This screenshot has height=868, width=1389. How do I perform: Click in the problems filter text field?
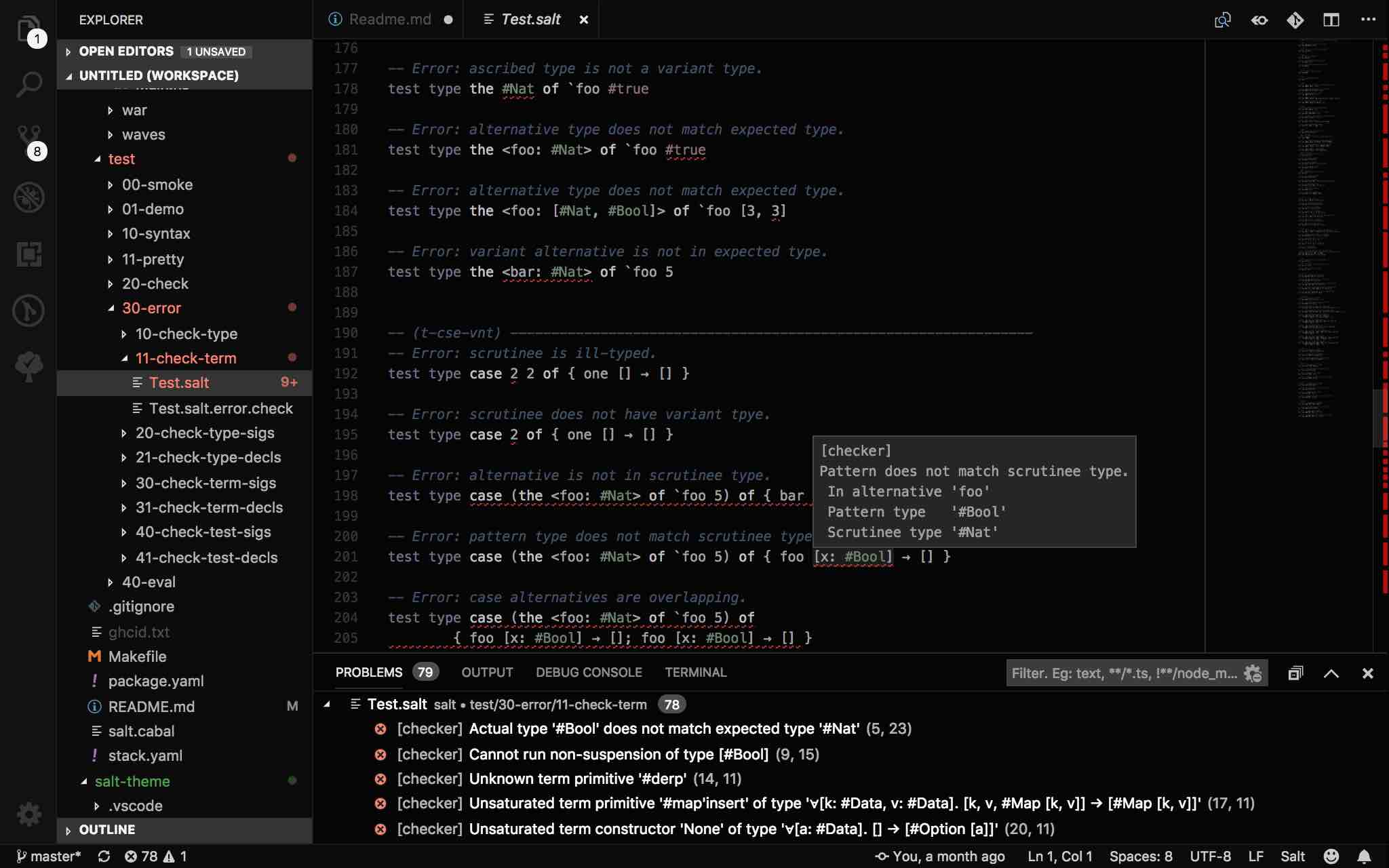click(1122, 673)
